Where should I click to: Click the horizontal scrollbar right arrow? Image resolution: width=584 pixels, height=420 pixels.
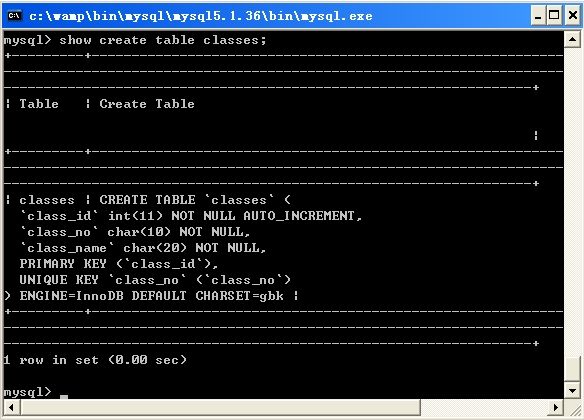click(556, 407)
